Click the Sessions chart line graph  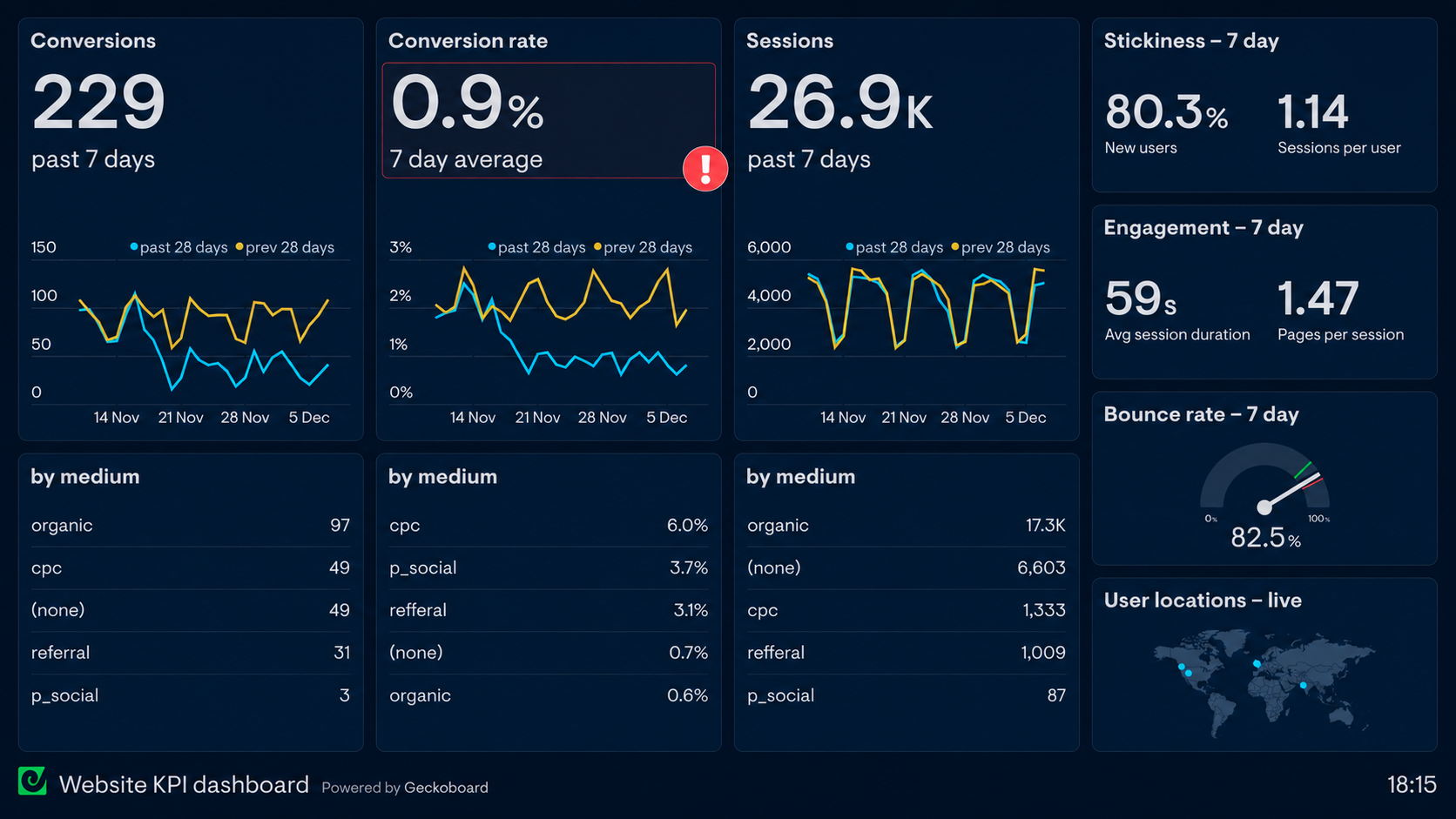click(x=926, y=309)
